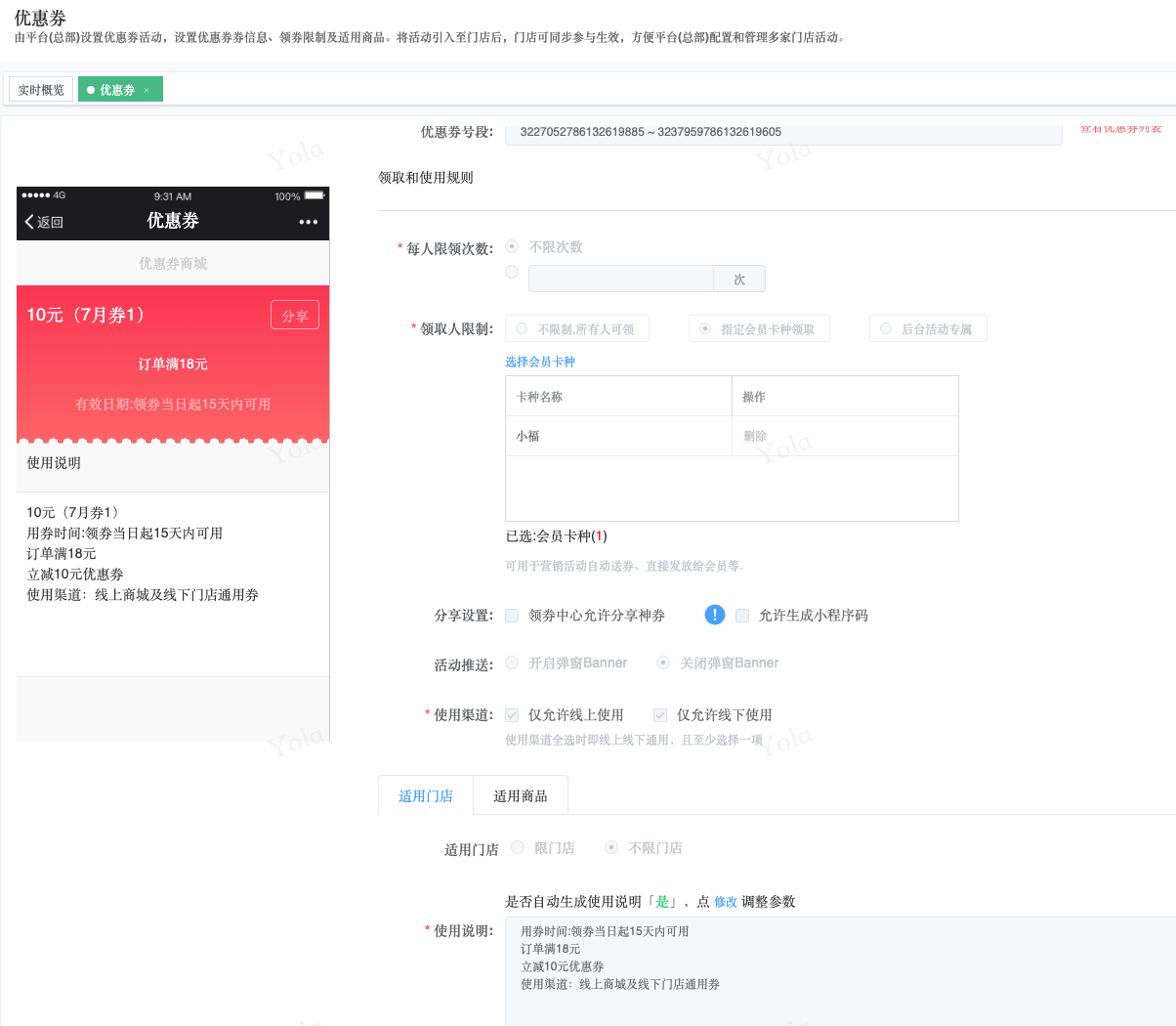Open the 适用门店 tab

click(426, 795)
